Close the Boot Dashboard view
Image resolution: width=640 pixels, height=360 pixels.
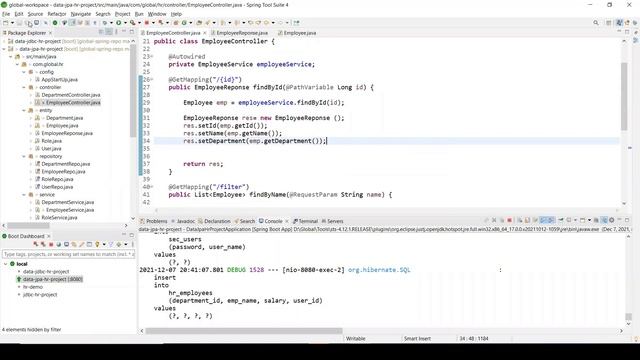point(49,236)
